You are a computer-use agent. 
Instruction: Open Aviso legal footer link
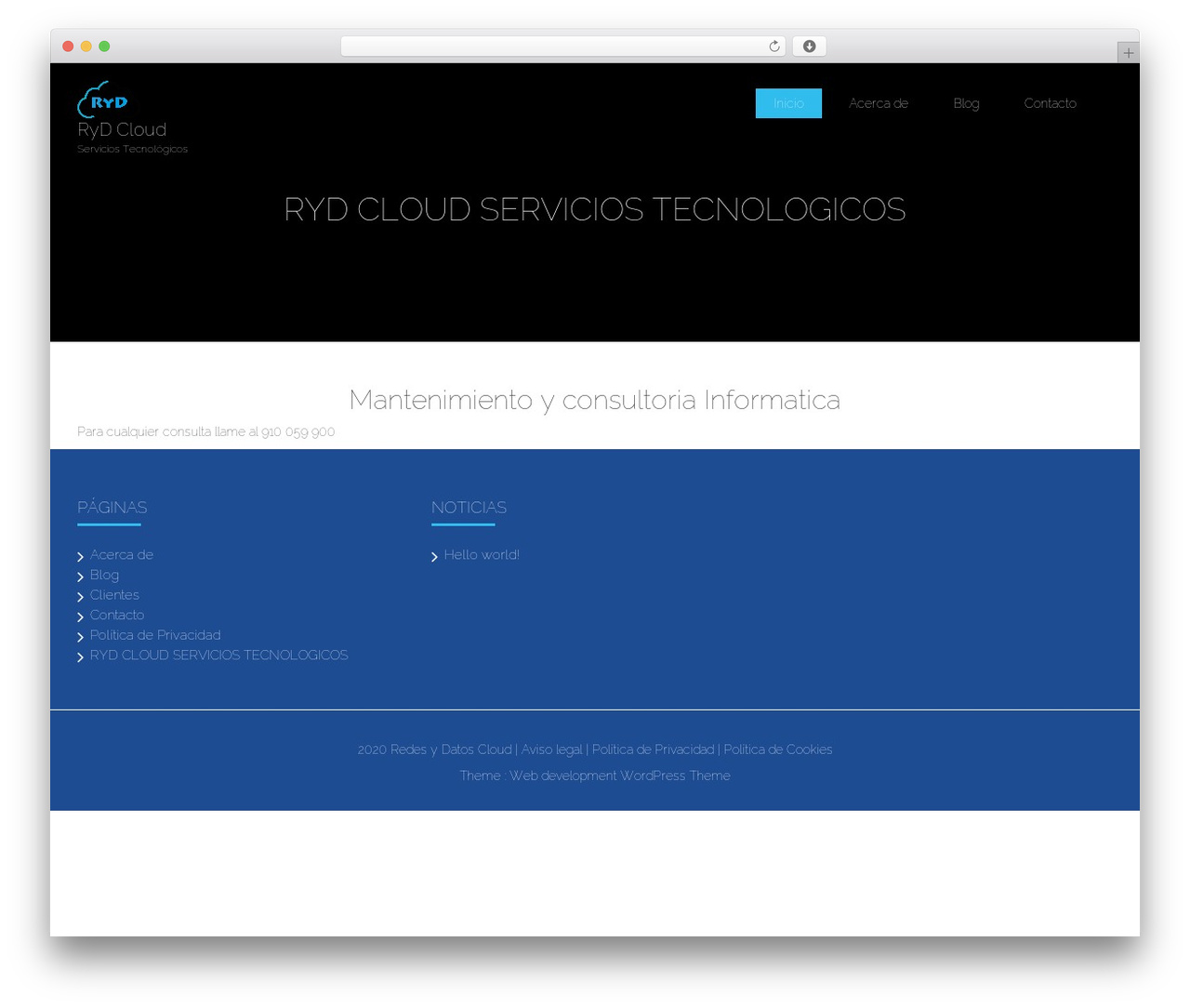(552, 749)
